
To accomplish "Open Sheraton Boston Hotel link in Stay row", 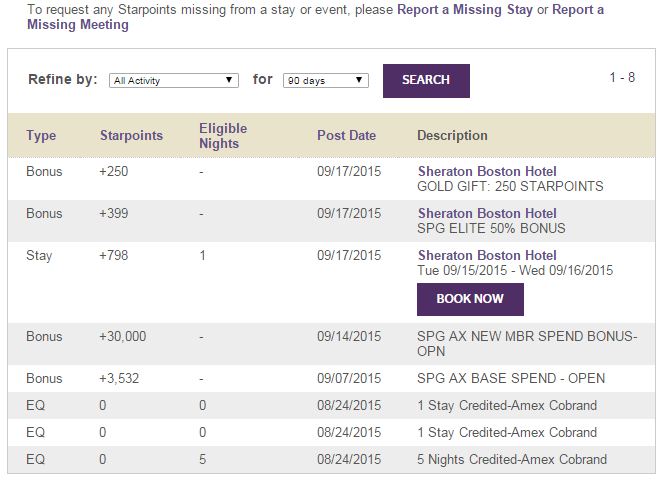I will 487,255.
